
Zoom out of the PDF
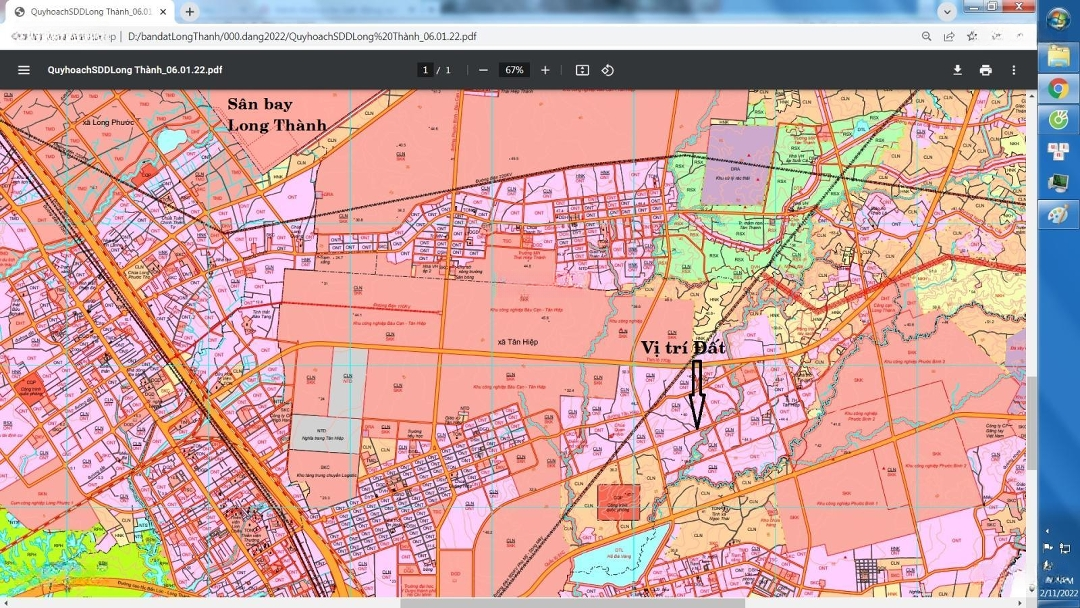(x=483, y=70)
